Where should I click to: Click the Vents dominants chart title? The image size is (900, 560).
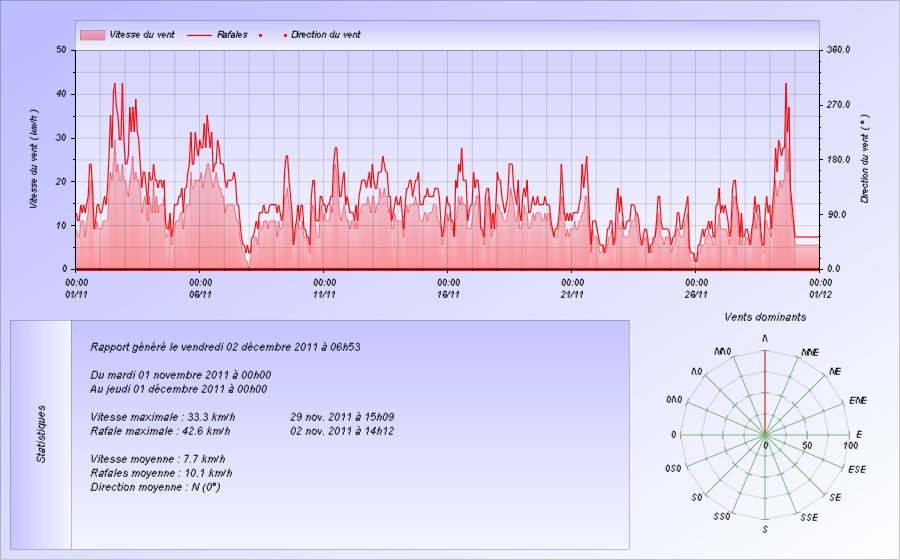[765, 317]
